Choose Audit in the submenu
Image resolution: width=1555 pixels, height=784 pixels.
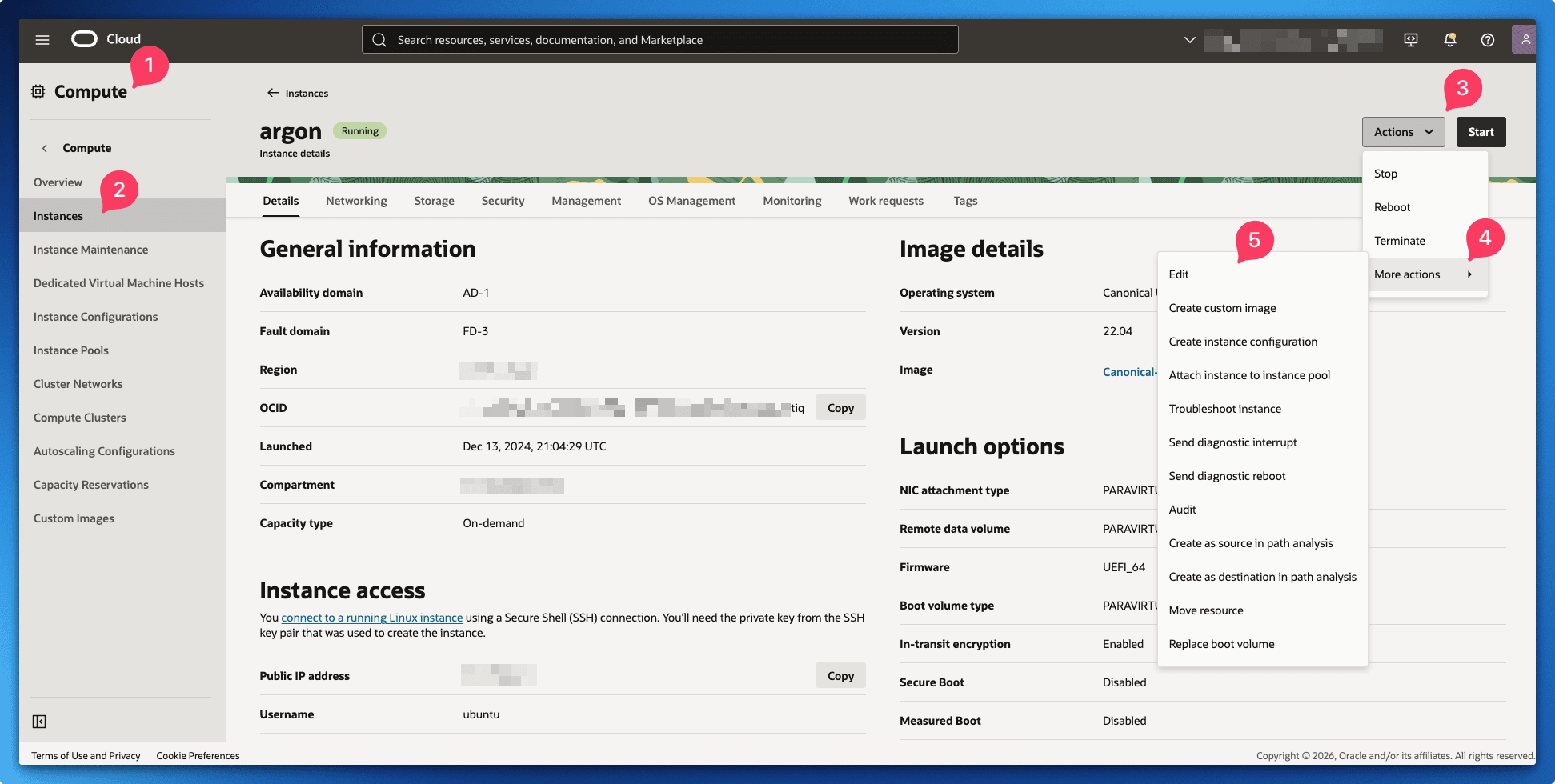tap(1262, 510)
